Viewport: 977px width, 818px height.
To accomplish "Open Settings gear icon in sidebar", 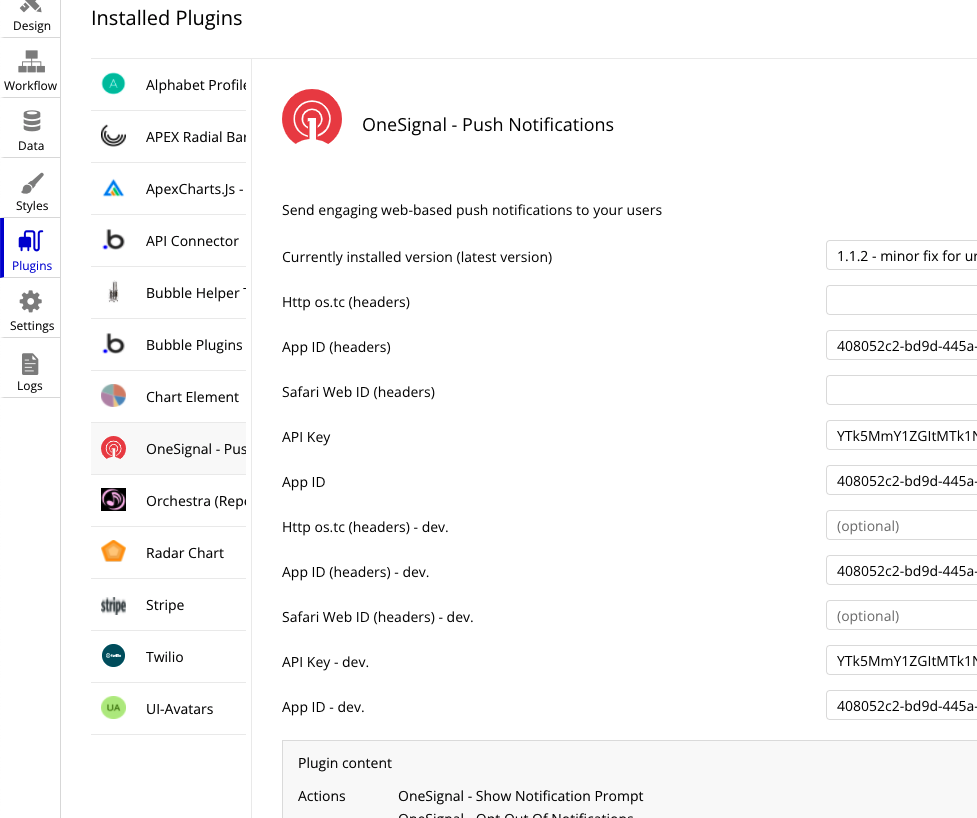I will [x=31, y=302].
